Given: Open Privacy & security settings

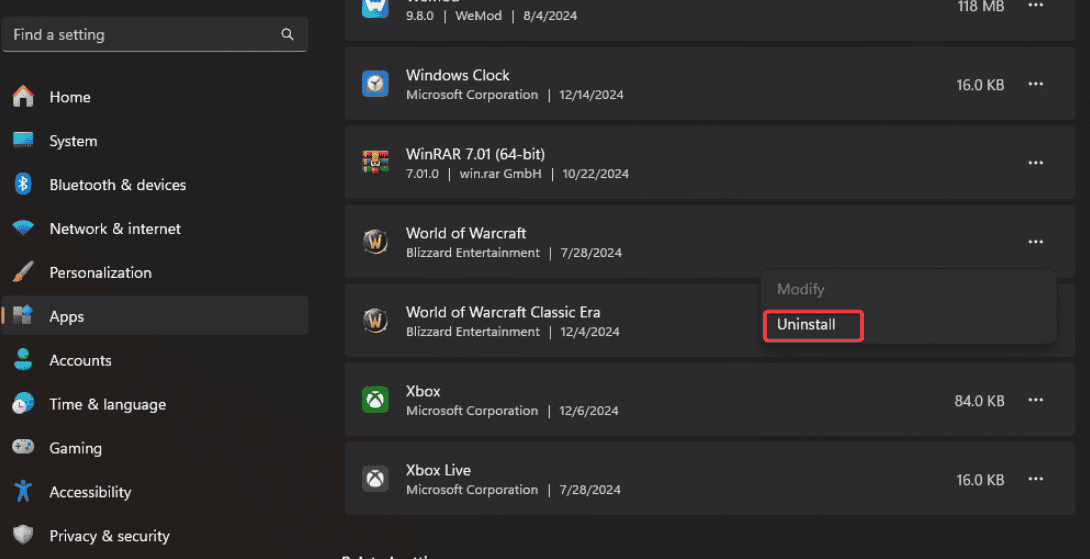Looking at the screenshot, I should pyautogui.click(x=109, y=536).
